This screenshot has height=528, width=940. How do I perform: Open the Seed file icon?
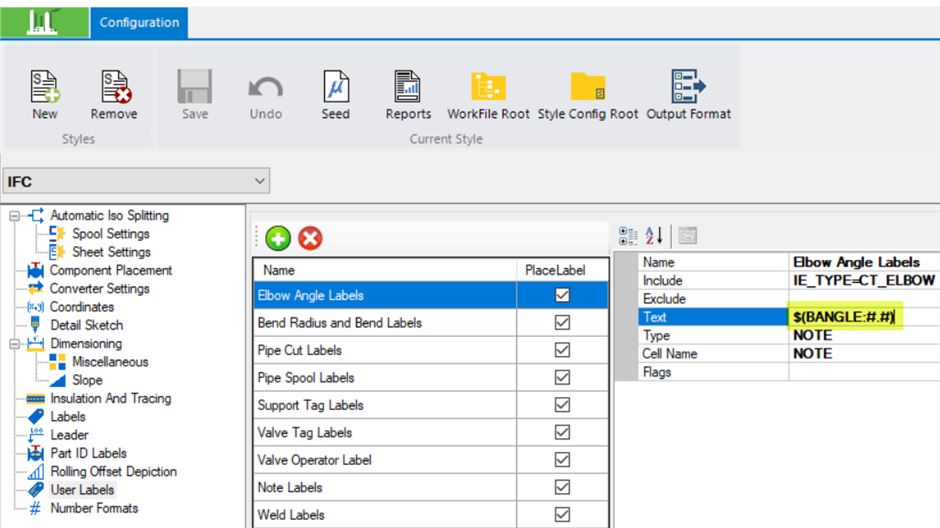(336, 87)
